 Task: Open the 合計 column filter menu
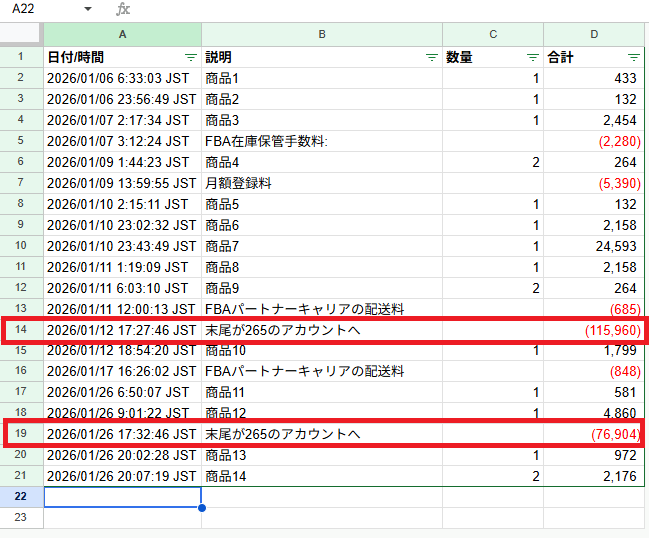pyautogui.click(x=634, y=58)
